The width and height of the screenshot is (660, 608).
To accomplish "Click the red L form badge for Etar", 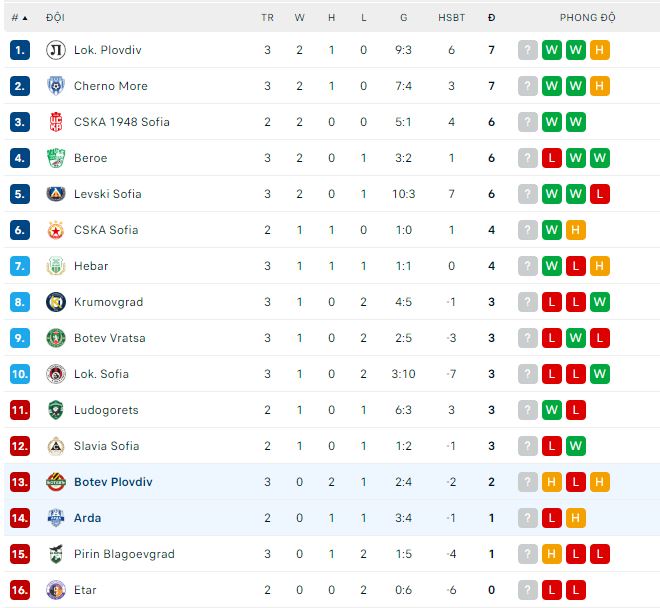I will pos(552,590).
